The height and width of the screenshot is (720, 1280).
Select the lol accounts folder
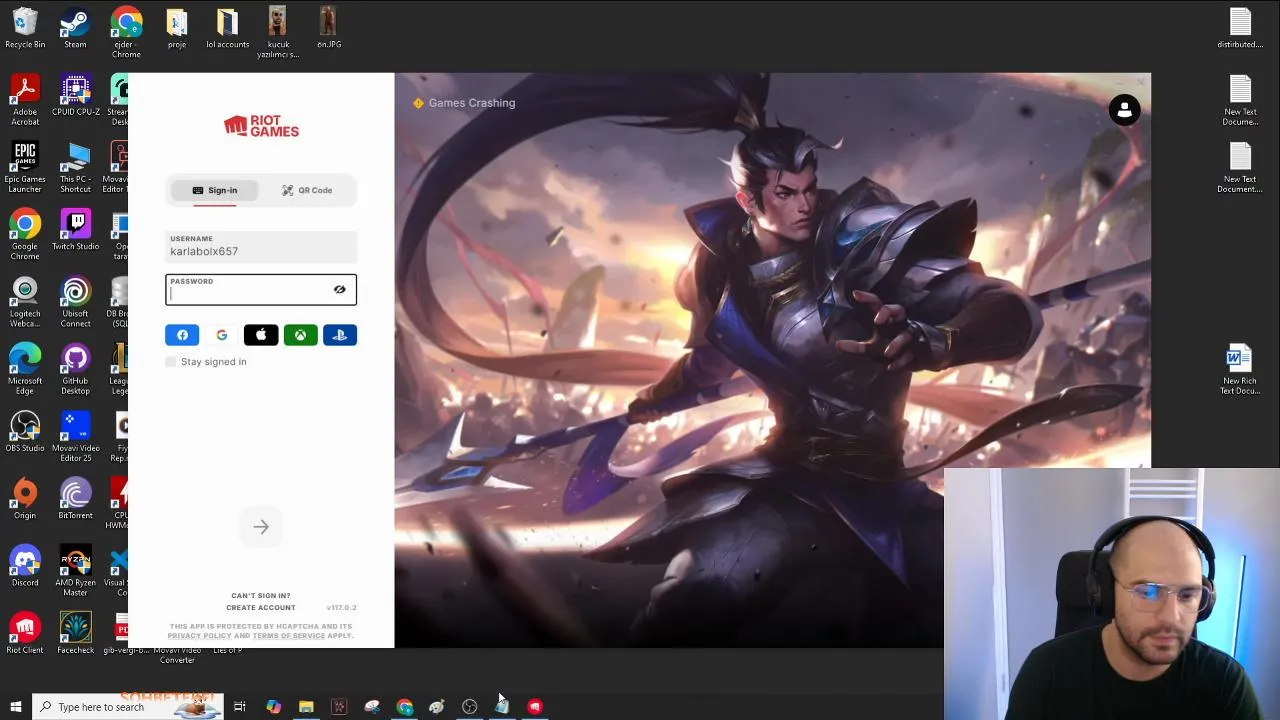pyautogui.click(x=227, y=28)
